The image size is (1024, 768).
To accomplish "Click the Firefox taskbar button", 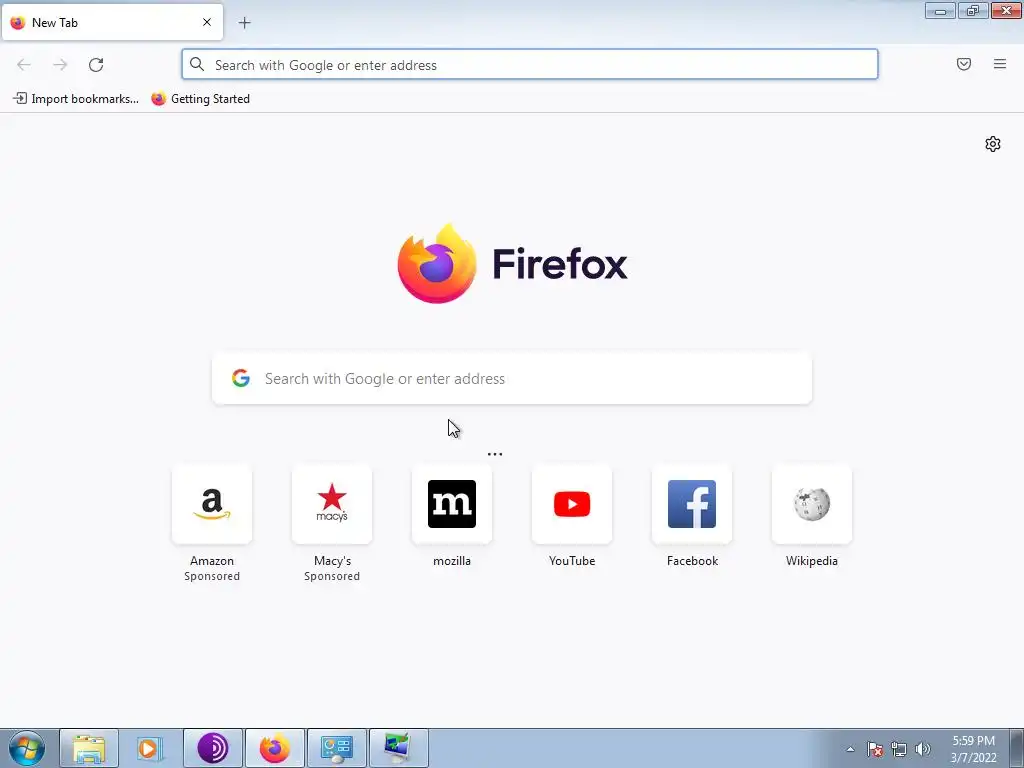I will pos(275,748).
